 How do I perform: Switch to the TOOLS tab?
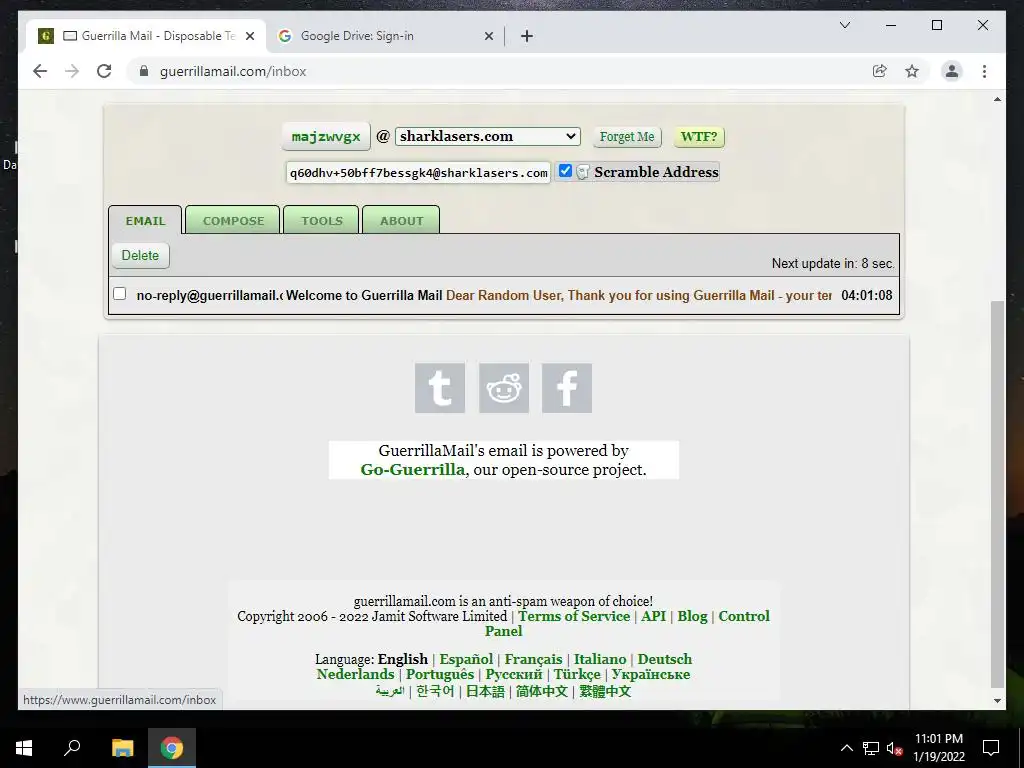coord(321,220)
